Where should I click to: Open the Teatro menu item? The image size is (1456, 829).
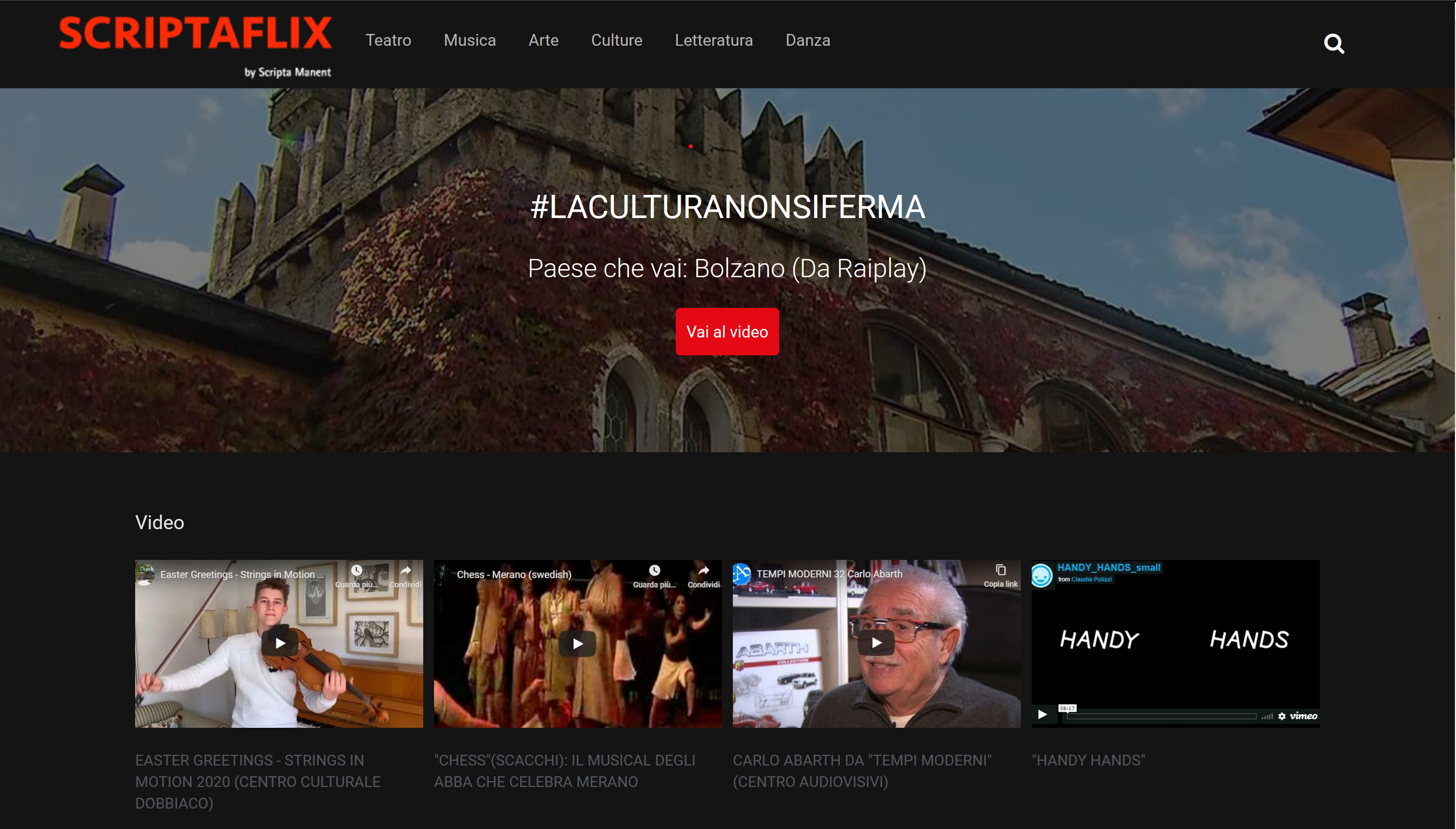coord(388,40)
